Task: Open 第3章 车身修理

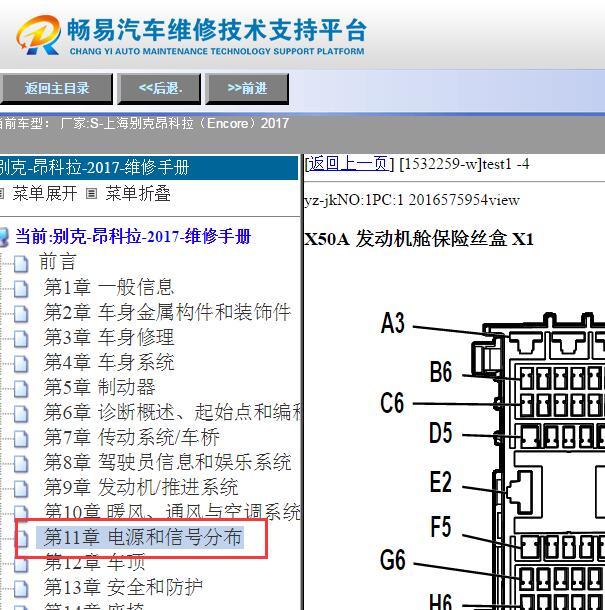Action: coord(109,337)
